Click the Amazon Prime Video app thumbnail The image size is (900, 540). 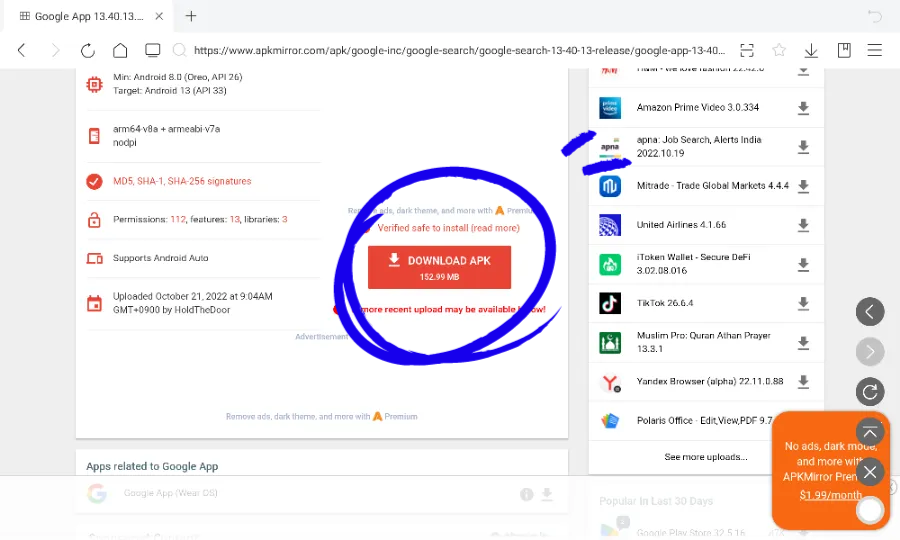[x=610, y=108]
